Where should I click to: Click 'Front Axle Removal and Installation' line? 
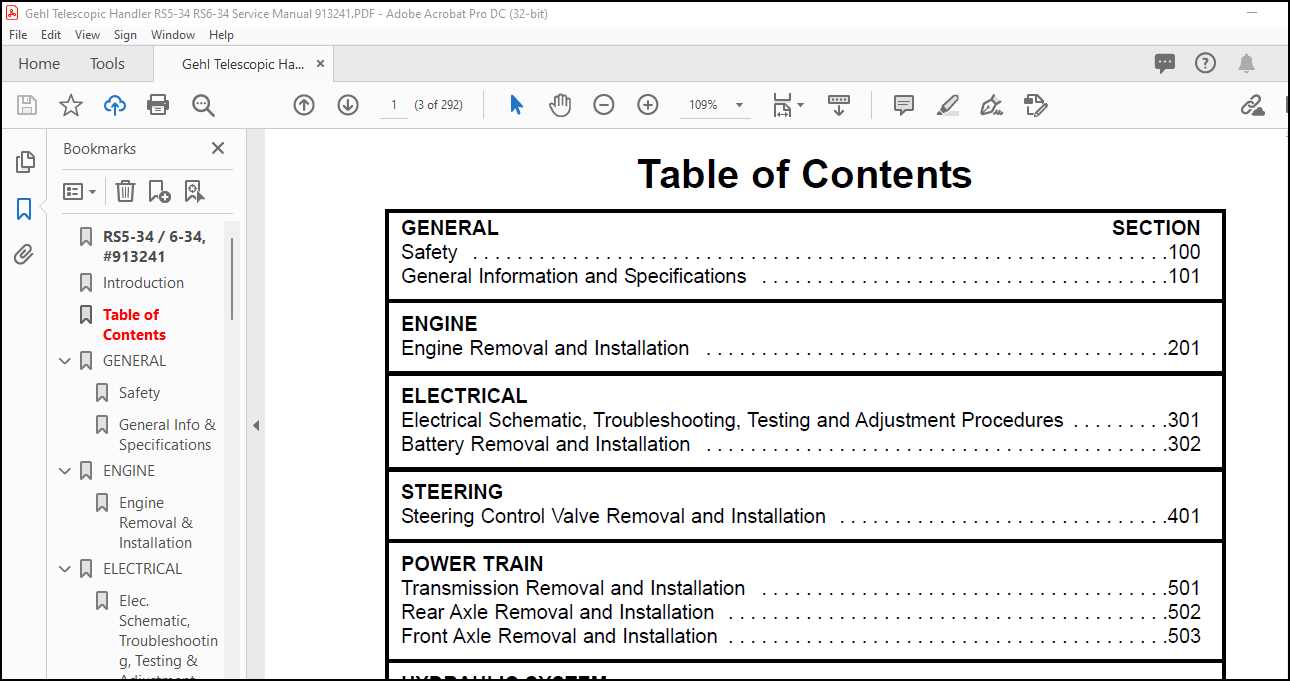click(800, 637)
